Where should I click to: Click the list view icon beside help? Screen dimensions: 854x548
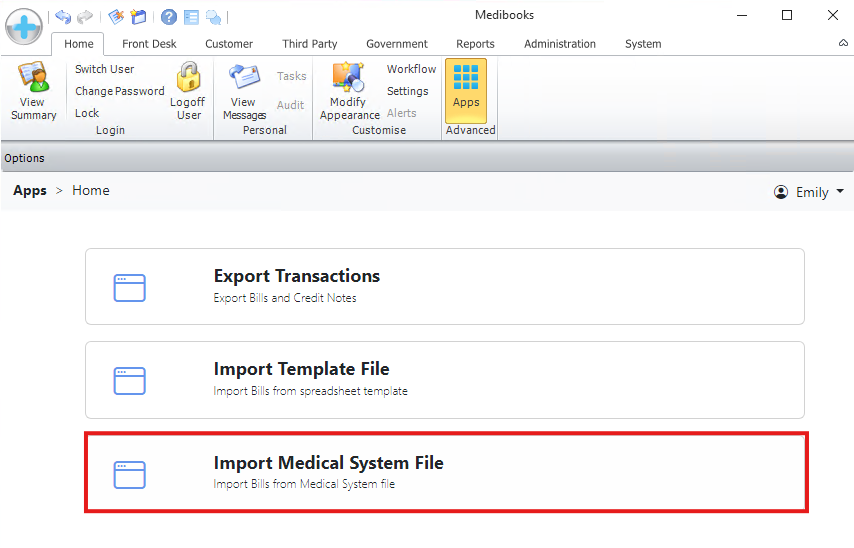[191, 16]
